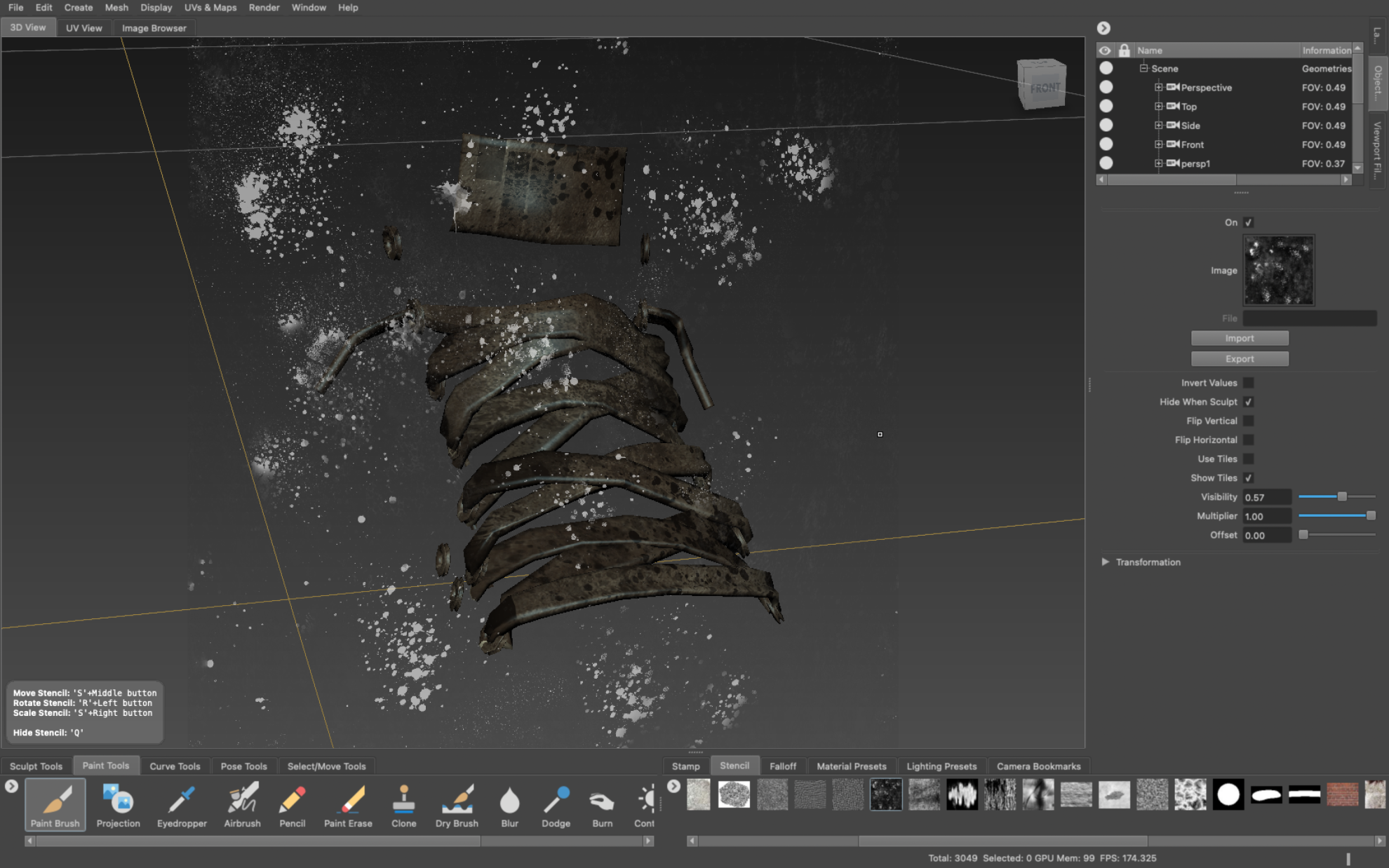Click the Export button

tap(1239, 358)
